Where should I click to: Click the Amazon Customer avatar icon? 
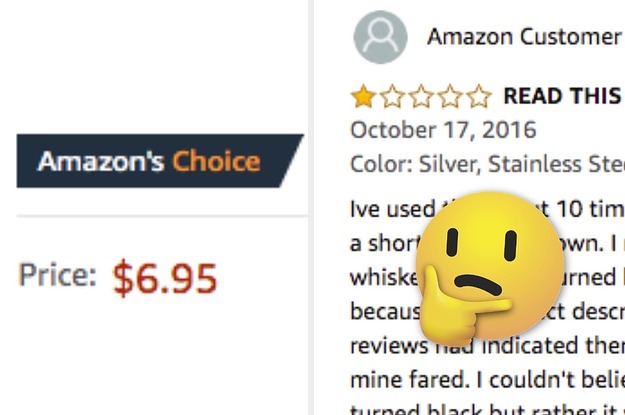pos(380,37)
